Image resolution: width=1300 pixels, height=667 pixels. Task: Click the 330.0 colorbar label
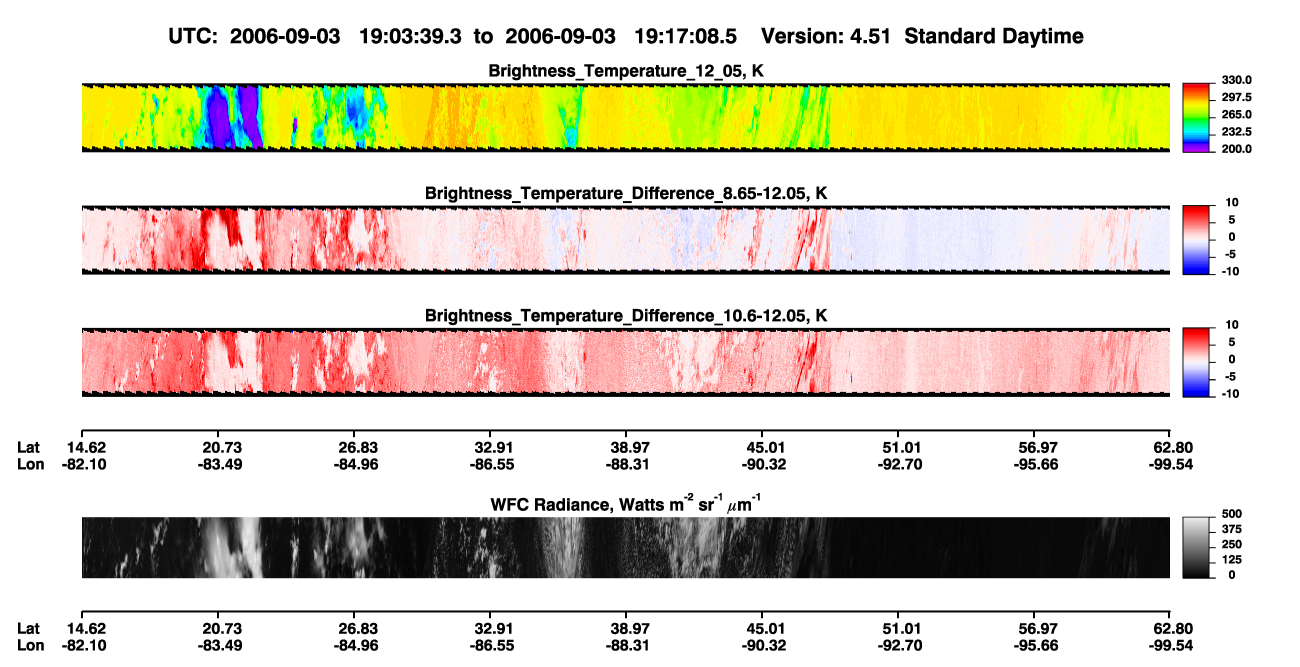click(1236, 80)
